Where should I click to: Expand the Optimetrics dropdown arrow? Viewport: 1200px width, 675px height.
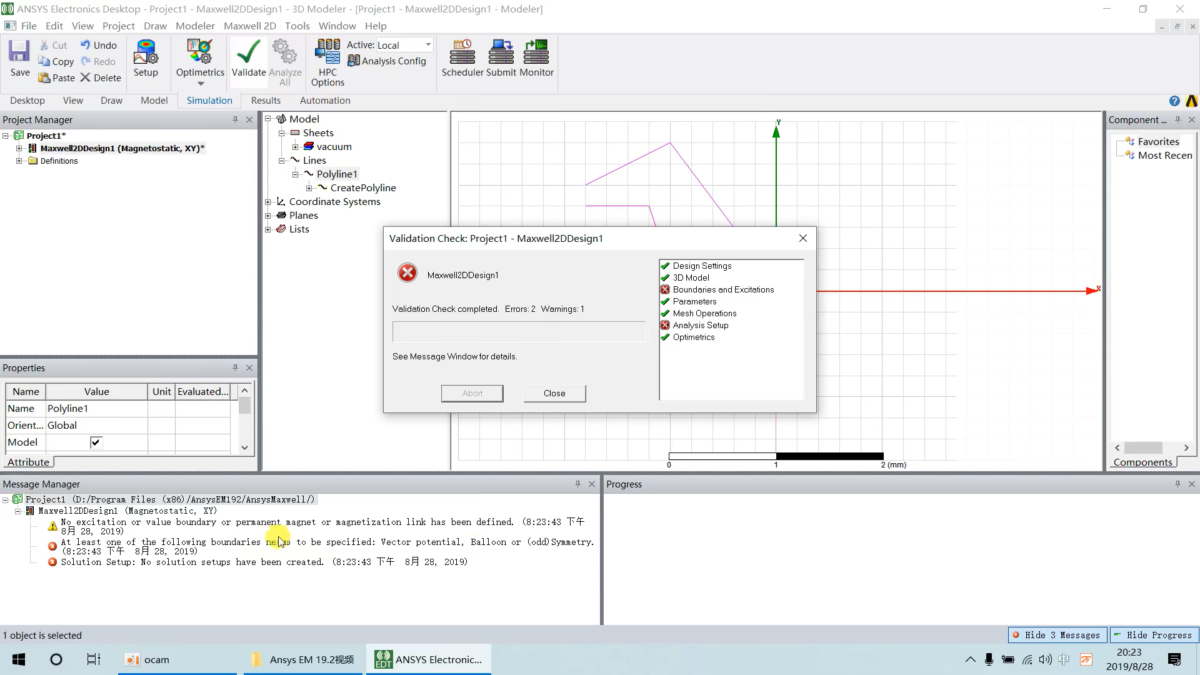click(200, 84)
